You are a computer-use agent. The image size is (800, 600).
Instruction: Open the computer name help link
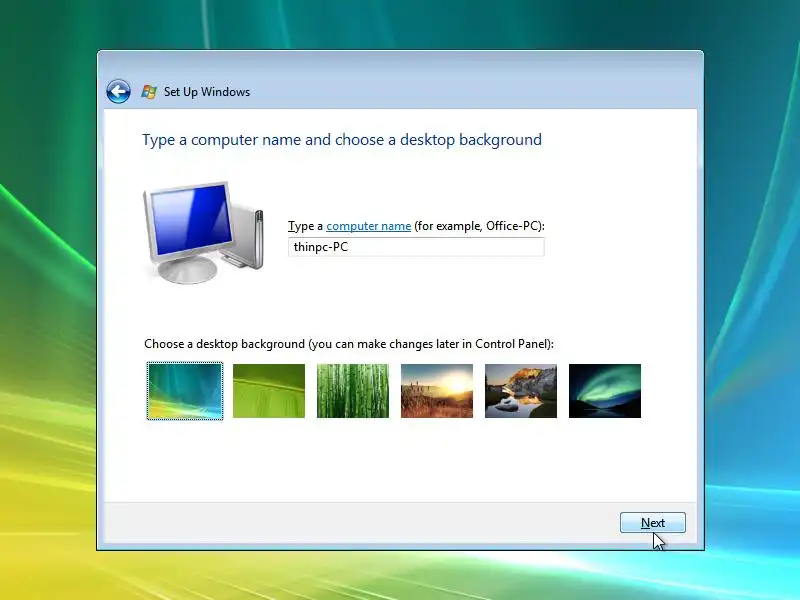(368, 226)
